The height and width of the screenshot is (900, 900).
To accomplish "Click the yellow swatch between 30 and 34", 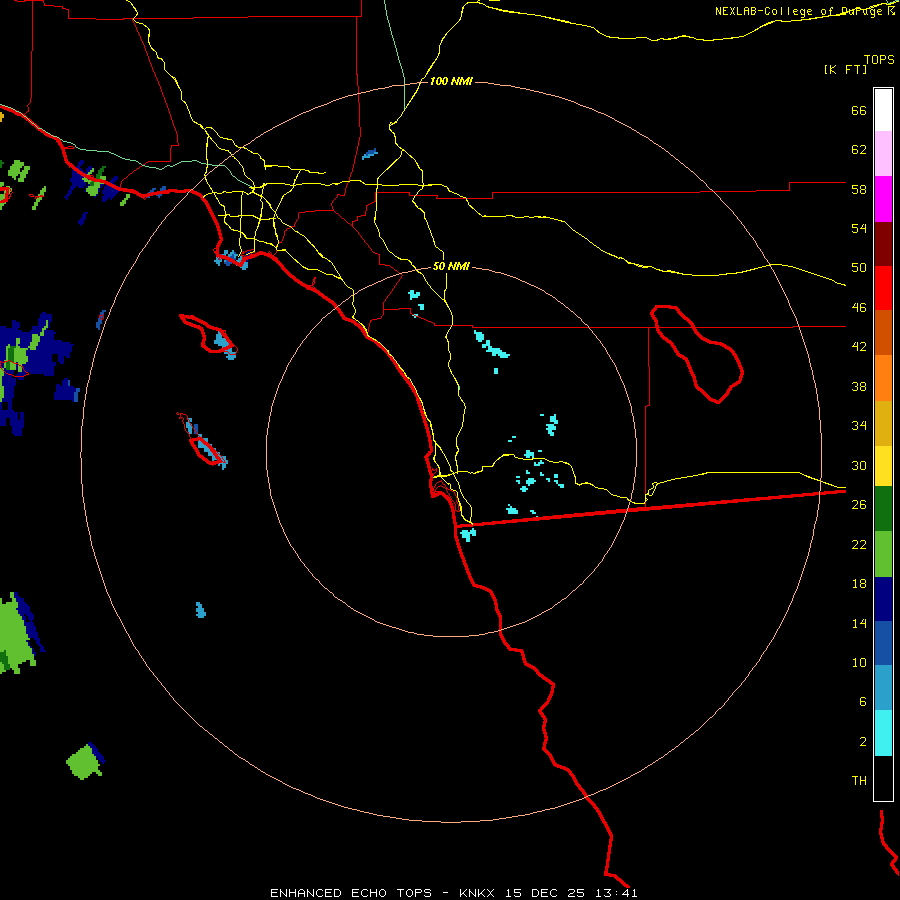I will [x=883, y=466].
